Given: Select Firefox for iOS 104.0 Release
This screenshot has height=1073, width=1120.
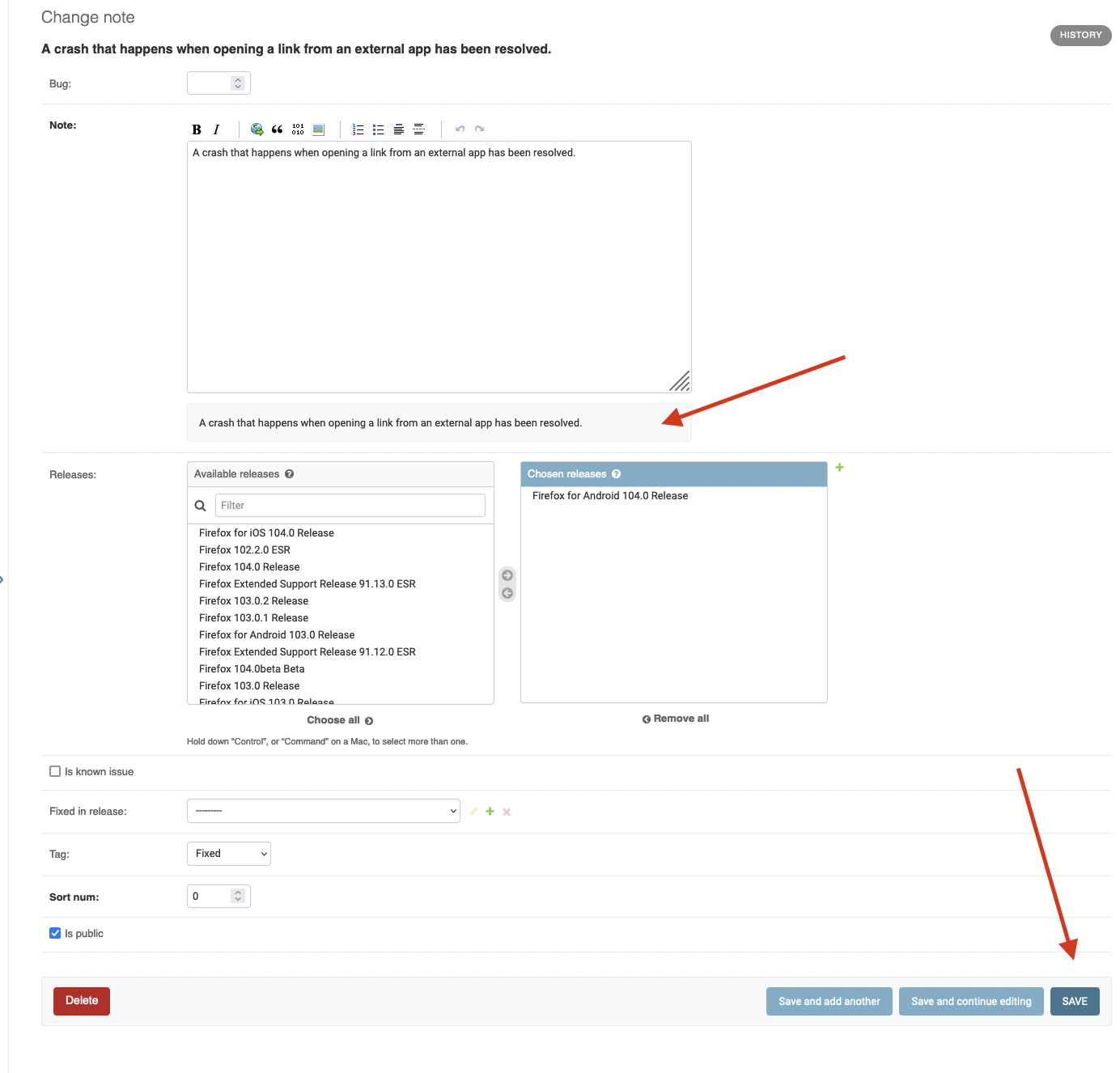Looking at the screenshot, I should (x=266, y=532).
